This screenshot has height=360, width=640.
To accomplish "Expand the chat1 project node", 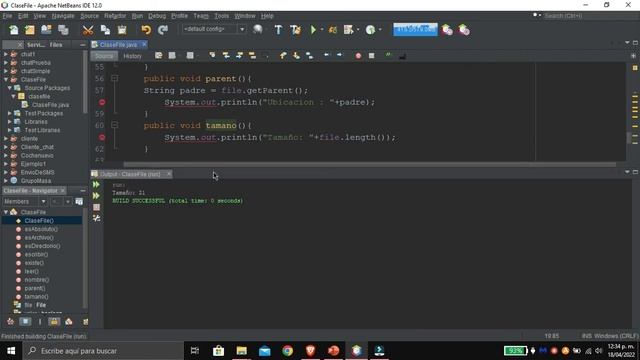I will click(6, 54).
